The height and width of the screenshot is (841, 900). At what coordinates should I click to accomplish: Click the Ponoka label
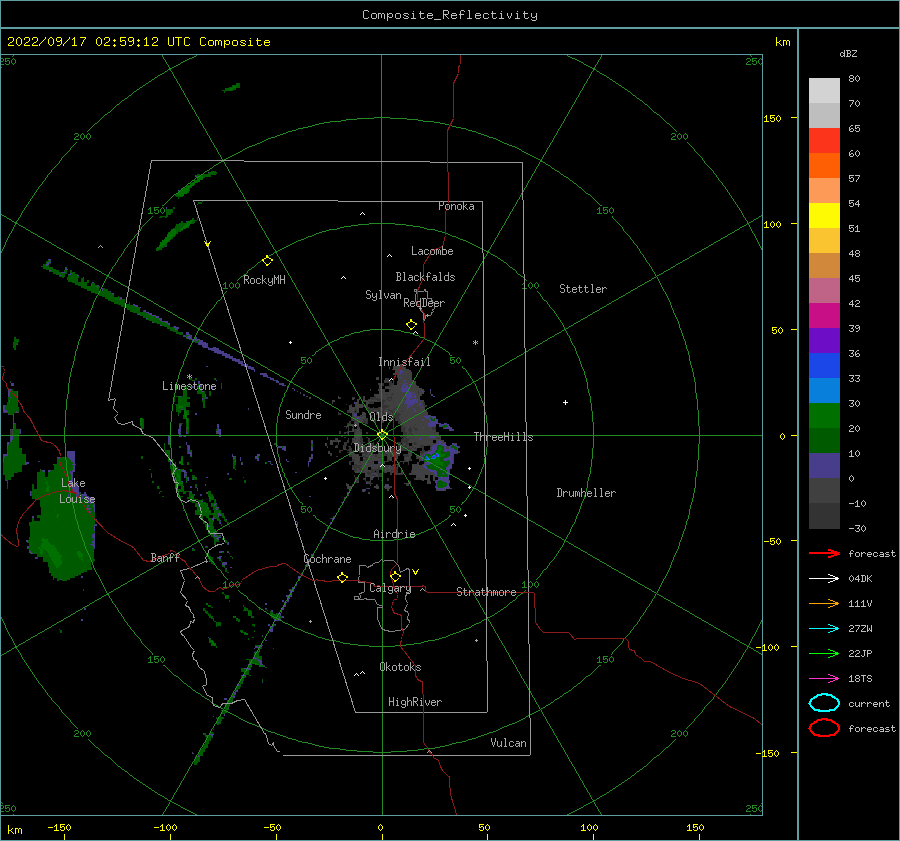click(456, 207)
